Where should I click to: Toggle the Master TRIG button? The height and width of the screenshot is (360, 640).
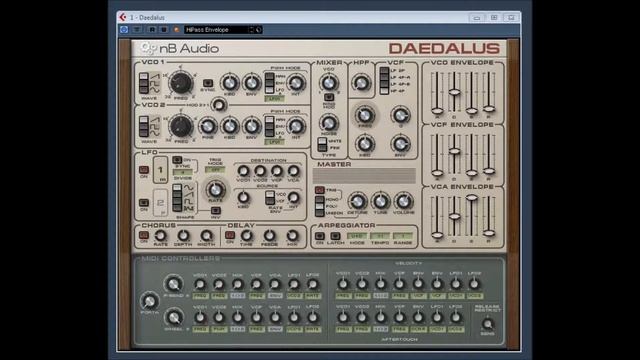coord(320,190)
